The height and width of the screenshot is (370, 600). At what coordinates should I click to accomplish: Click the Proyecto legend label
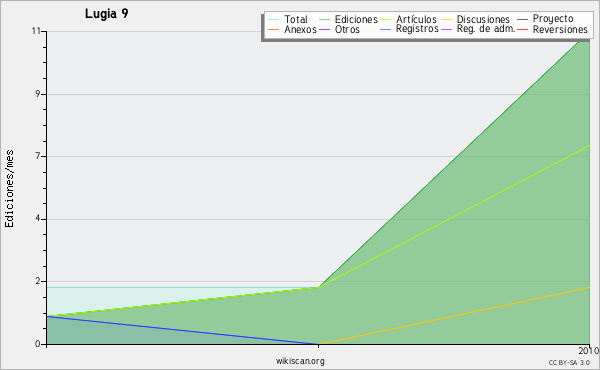(553, 19)
